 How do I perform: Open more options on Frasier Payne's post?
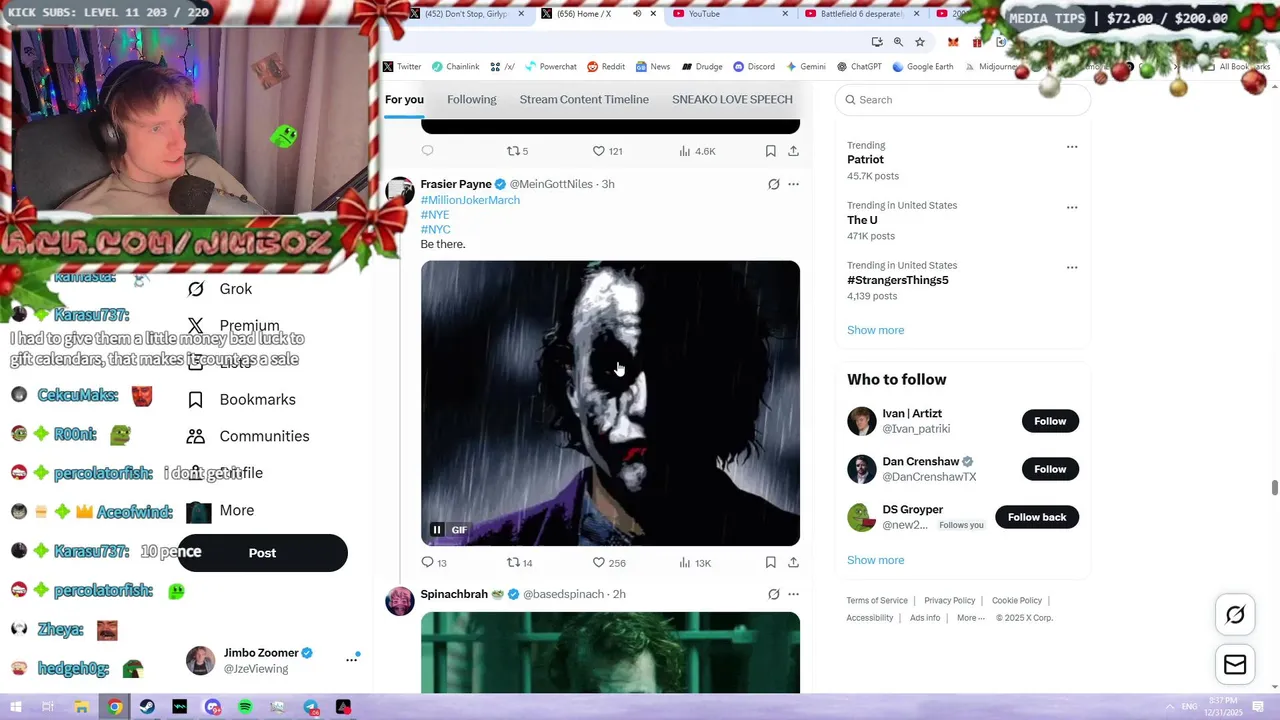point(793,184)
